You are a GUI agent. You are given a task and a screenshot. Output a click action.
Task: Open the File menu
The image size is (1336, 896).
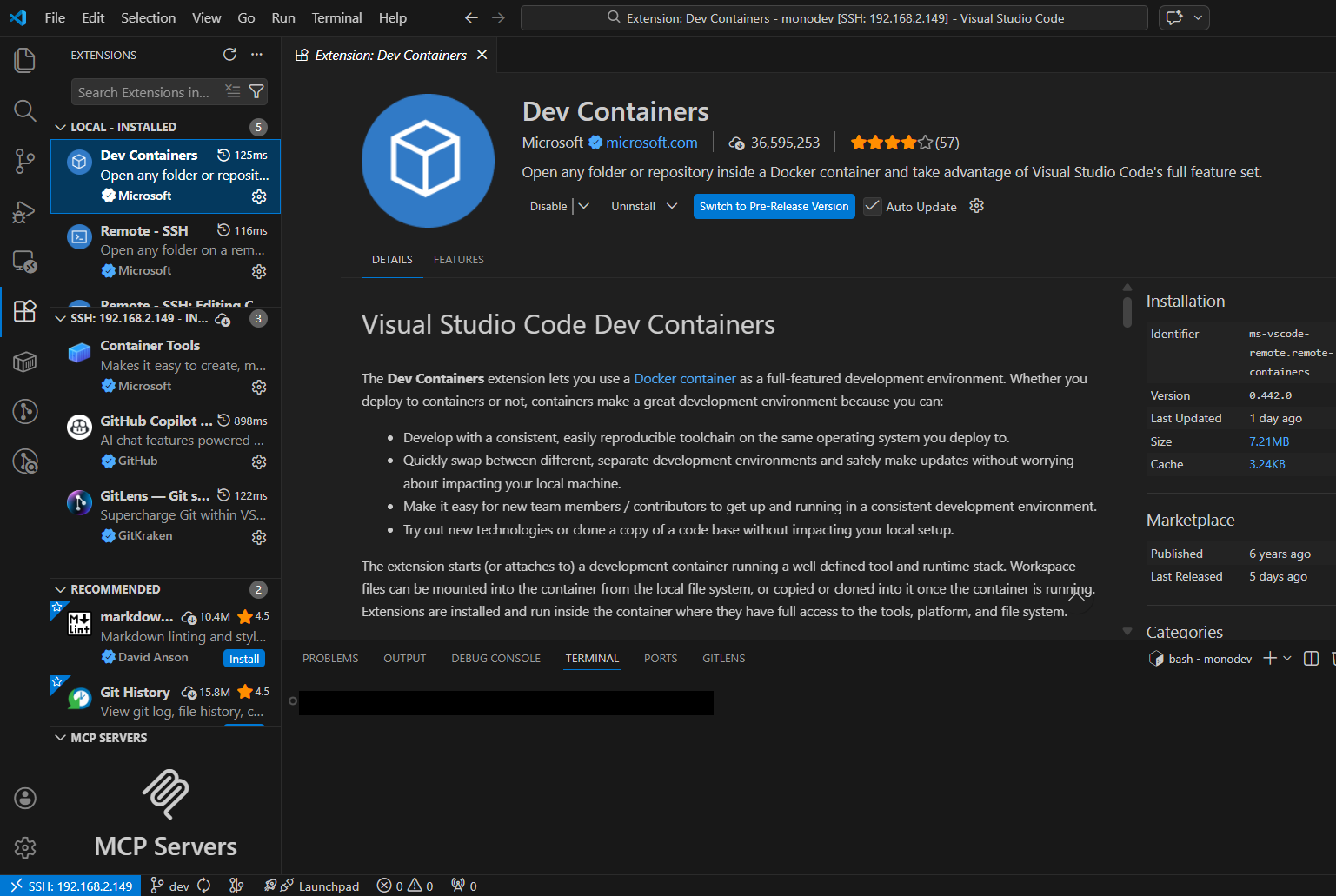coord(55,17)
